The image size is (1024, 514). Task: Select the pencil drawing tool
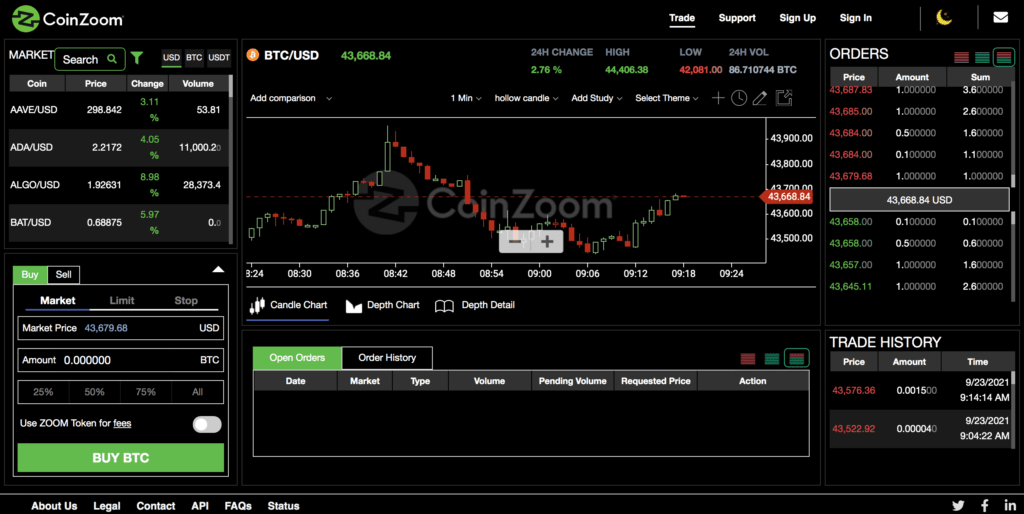(x=760, y=98)
